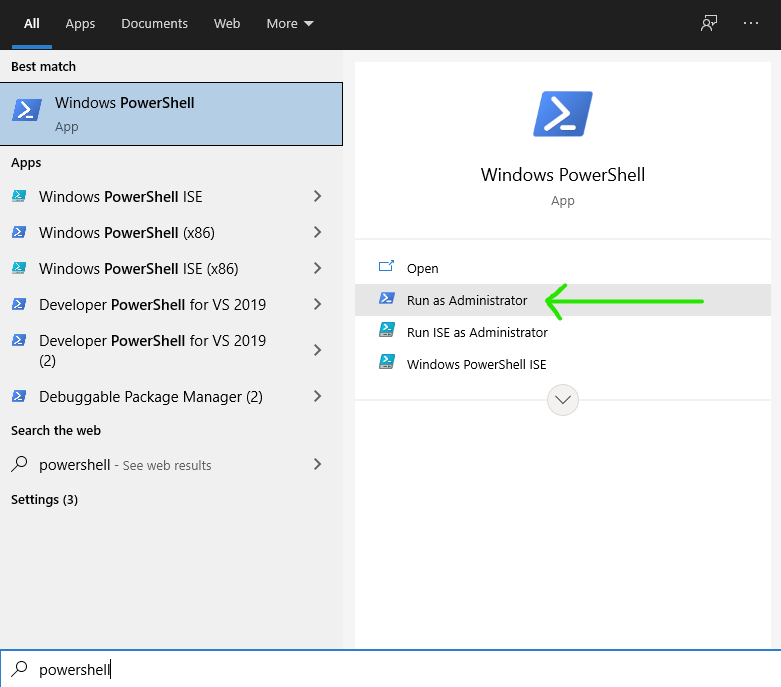The image size is (781, 687).
Task: Expand more actions with the round chevron button
Action: click(563, 400)
